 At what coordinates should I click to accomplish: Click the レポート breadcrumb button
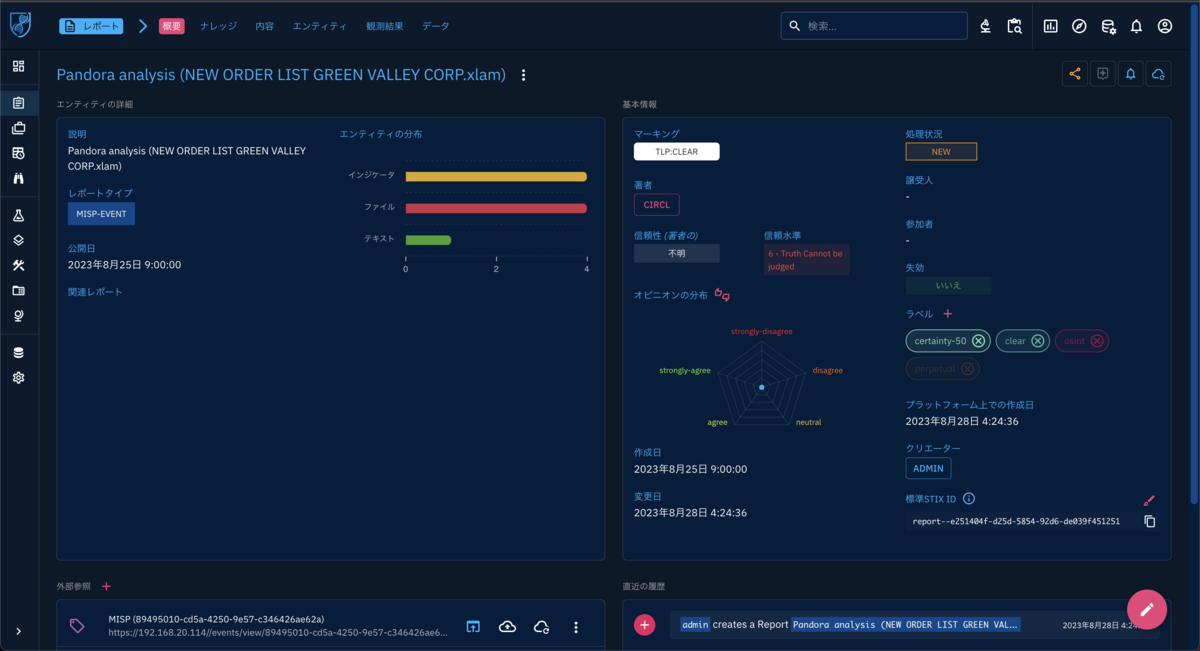[x=91, y=26]
